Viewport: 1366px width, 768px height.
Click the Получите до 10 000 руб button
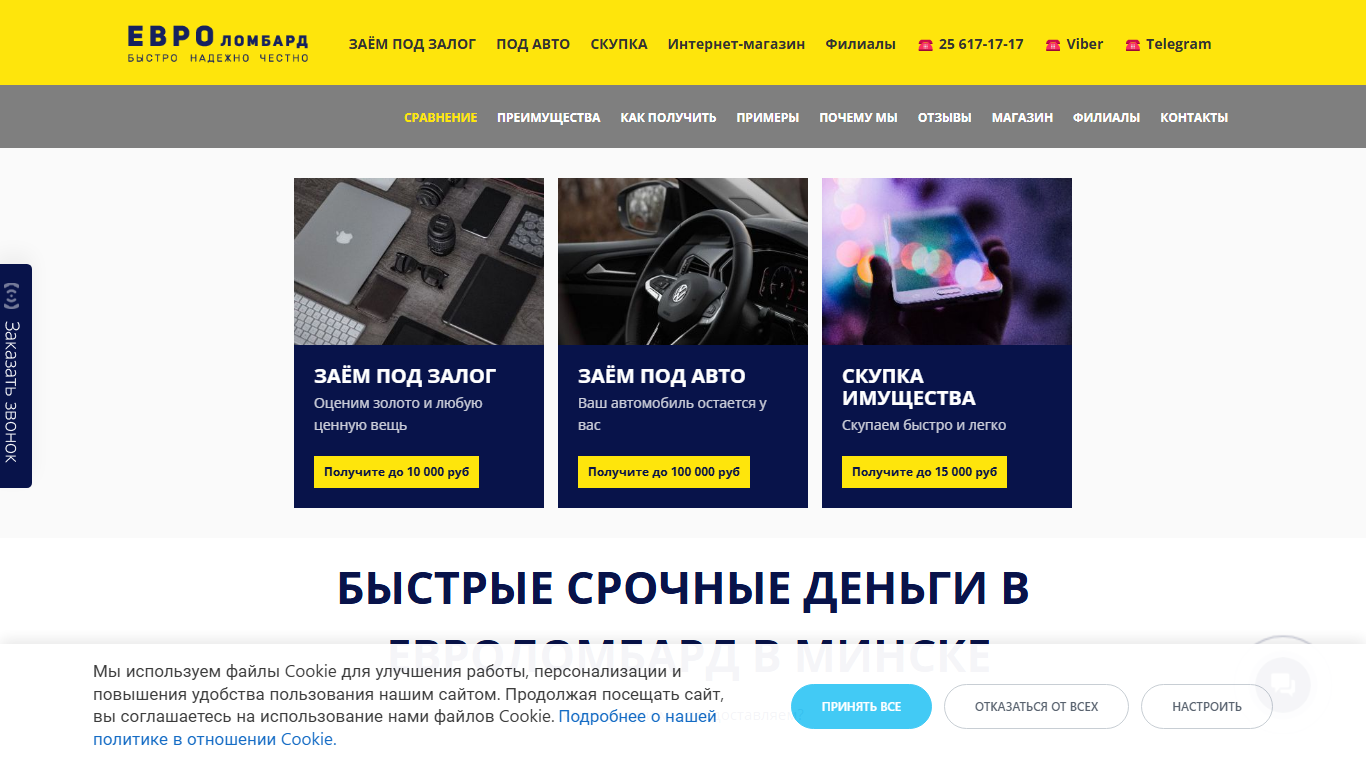pos(396,472)
